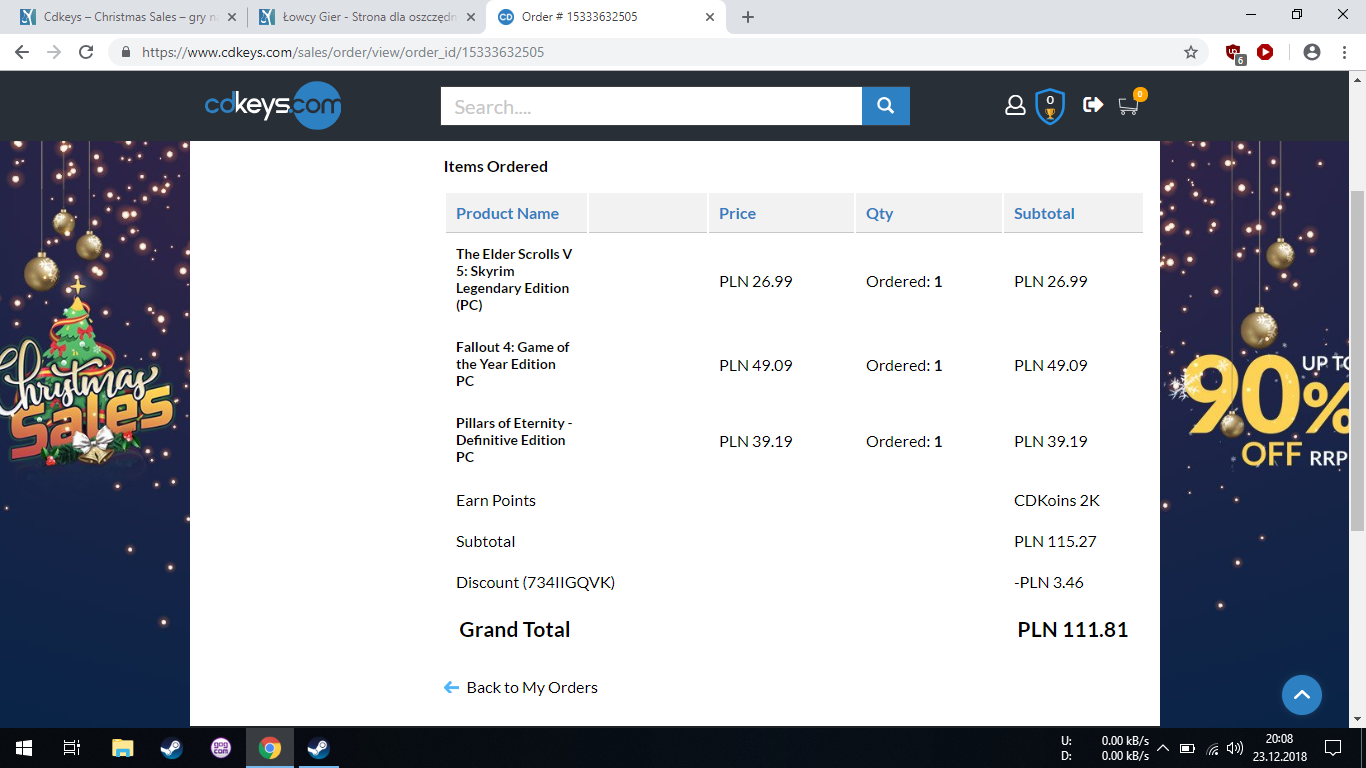
Task: Click the Discount (734IIGQVK) label
Action: point(535,582)
